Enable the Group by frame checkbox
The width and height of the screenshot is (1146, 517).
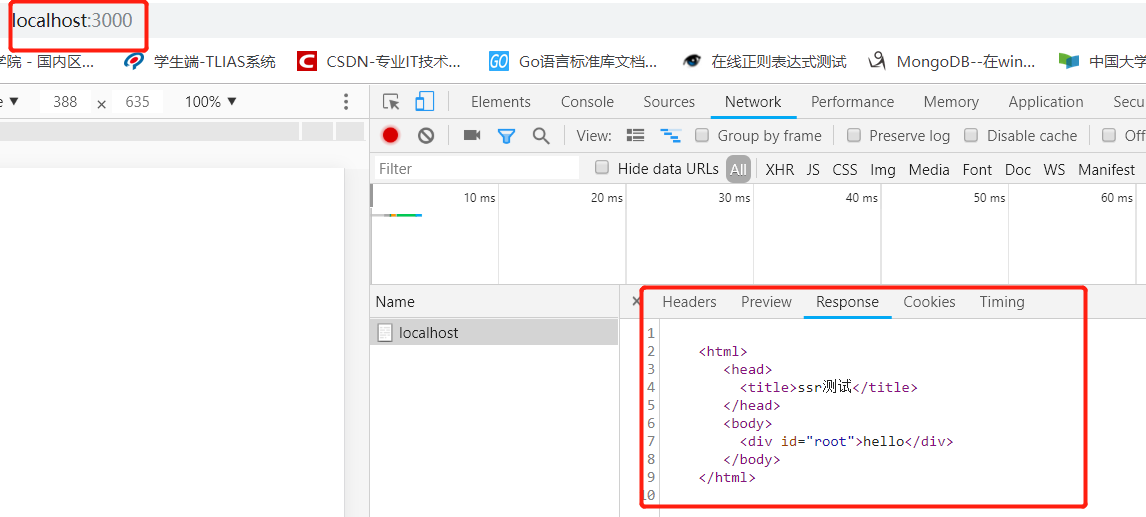[x=702, y=135]
